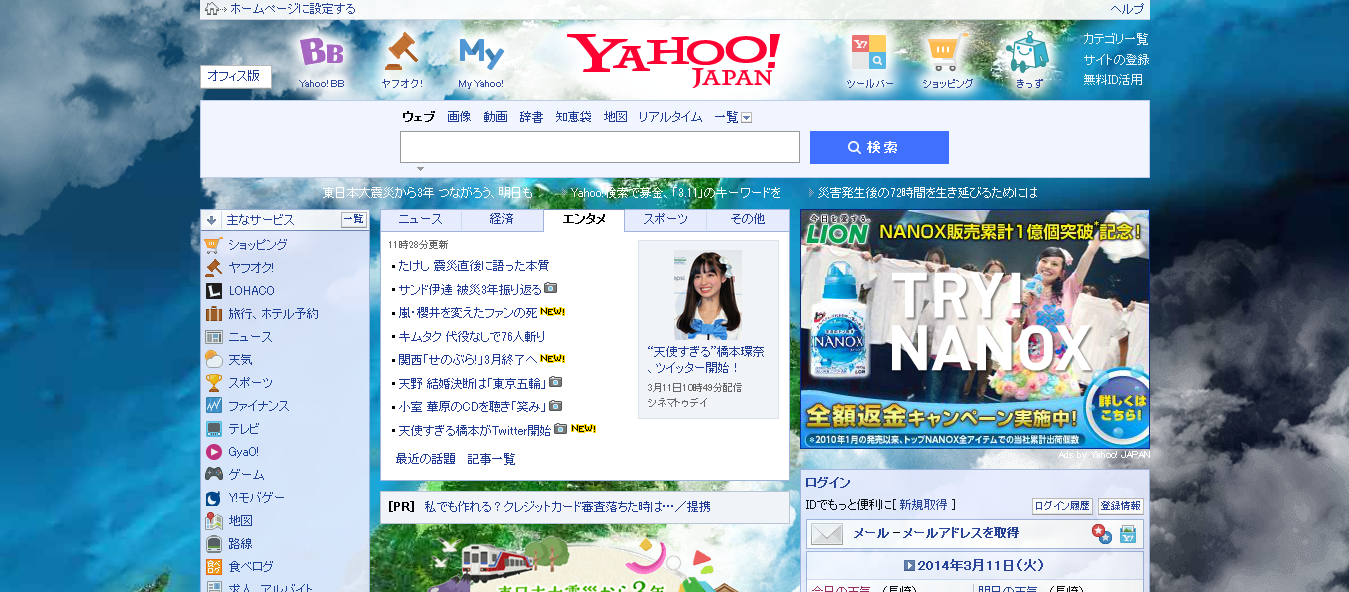
Task: Click the ホームページに設定する link
Action: pos(292,9)
